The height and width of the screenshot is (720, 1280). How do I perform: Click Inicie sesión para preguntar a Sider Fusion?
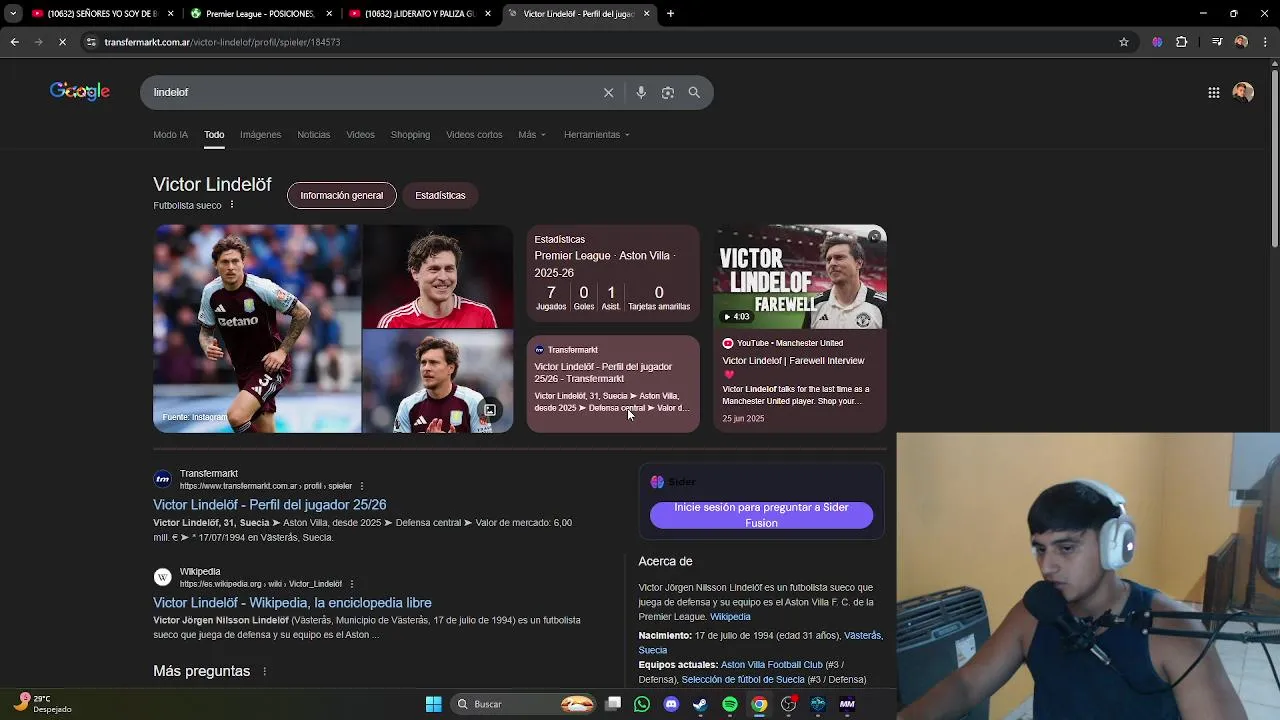[x=761, y=515]
